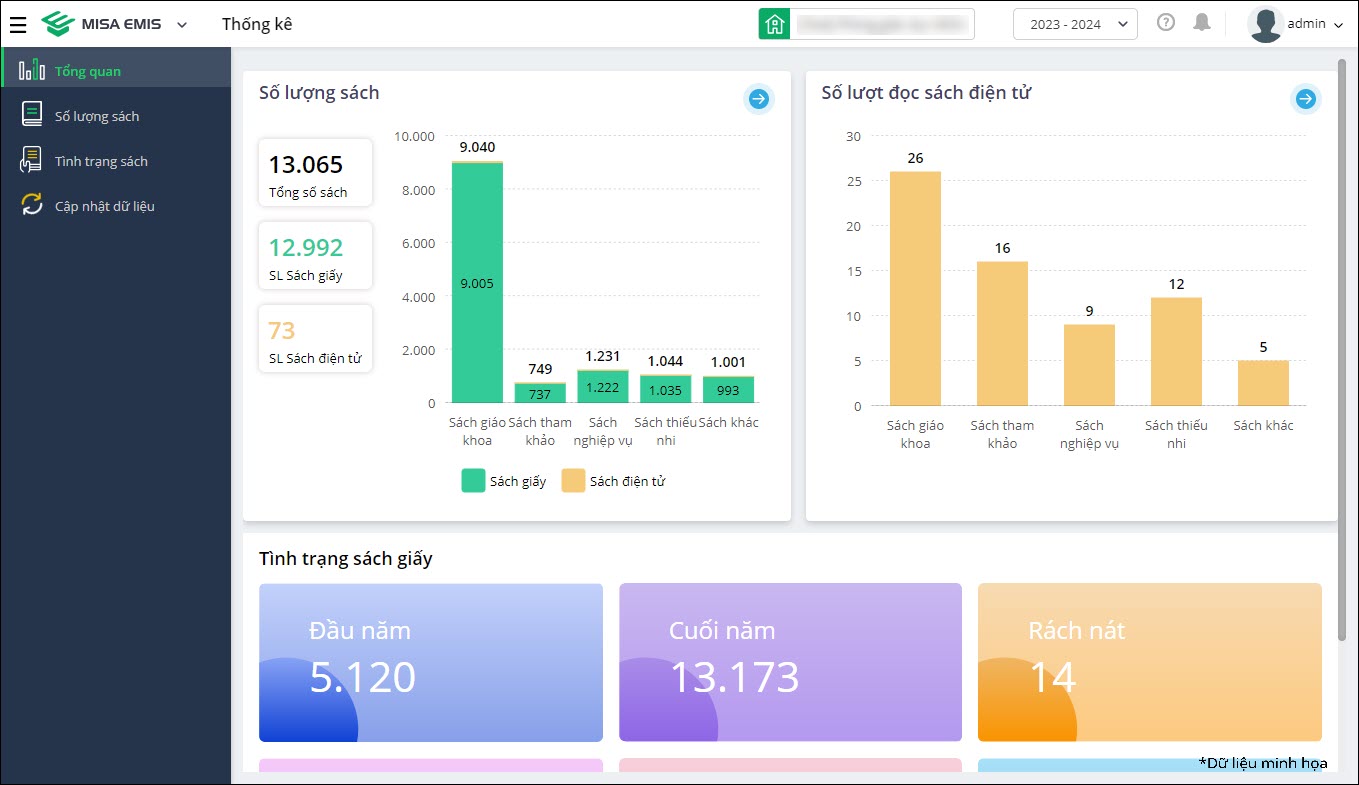Viewport: 1359px width, 785px height.
Task: Click Cập nhật dữ liệu in sidebar
Action: 104,206
